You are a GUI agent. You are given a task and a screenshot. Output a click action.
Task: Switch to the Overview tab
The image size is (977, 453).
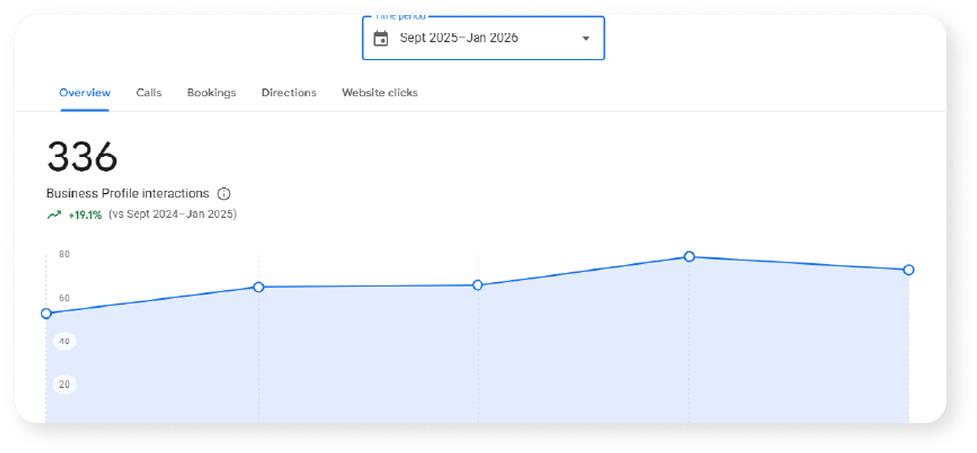85,93
